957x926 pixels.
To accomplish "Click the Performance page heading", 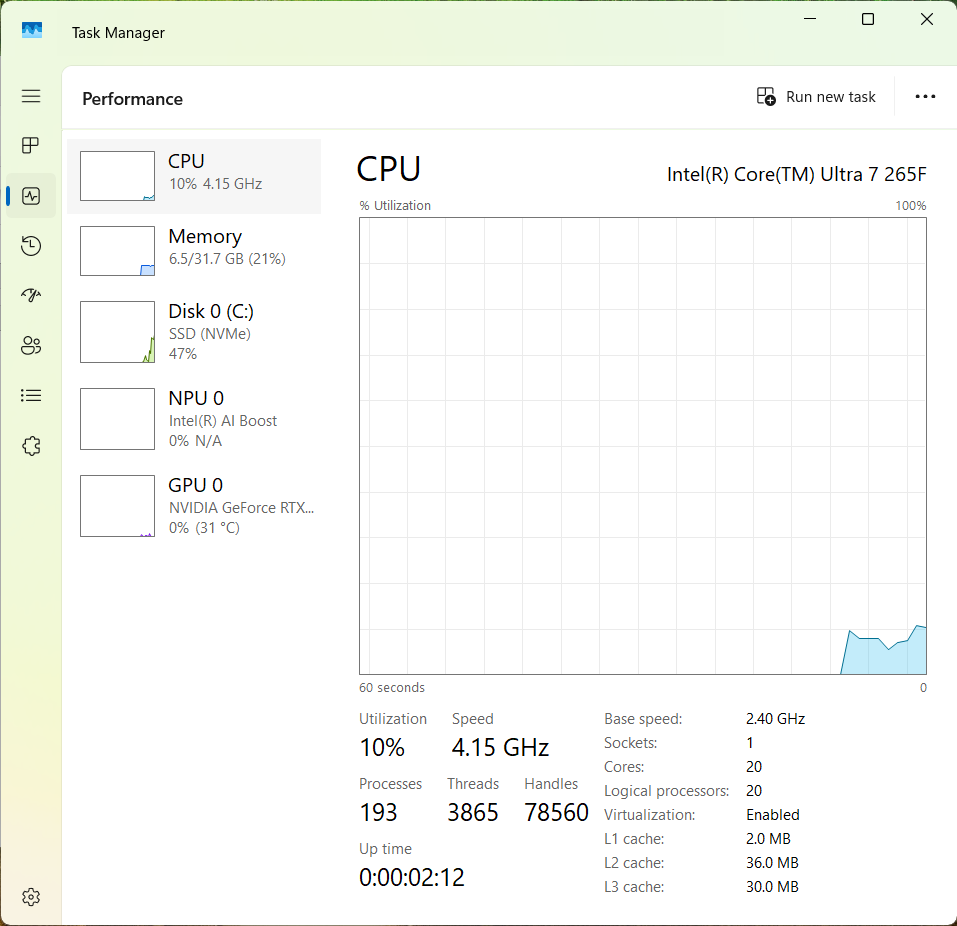I will point(132,99).
